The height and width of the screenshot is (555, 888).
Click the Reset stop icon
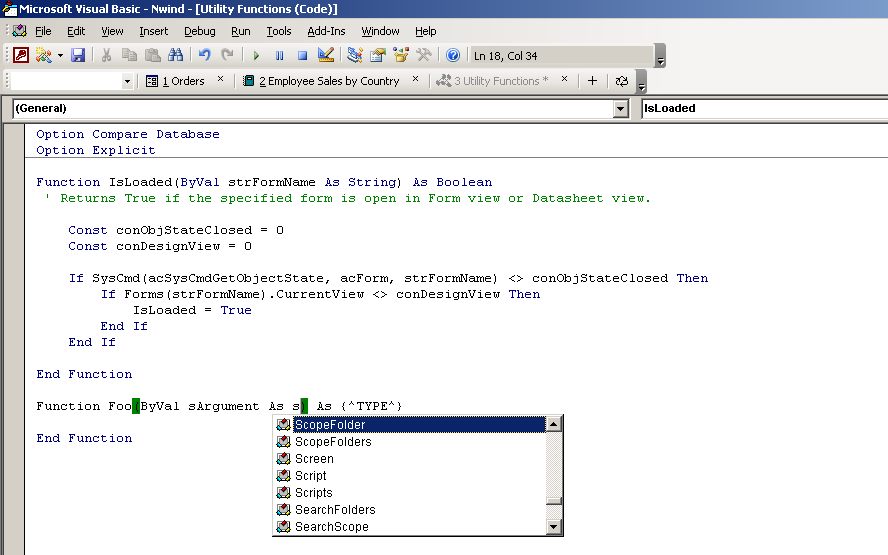(302, 56)
